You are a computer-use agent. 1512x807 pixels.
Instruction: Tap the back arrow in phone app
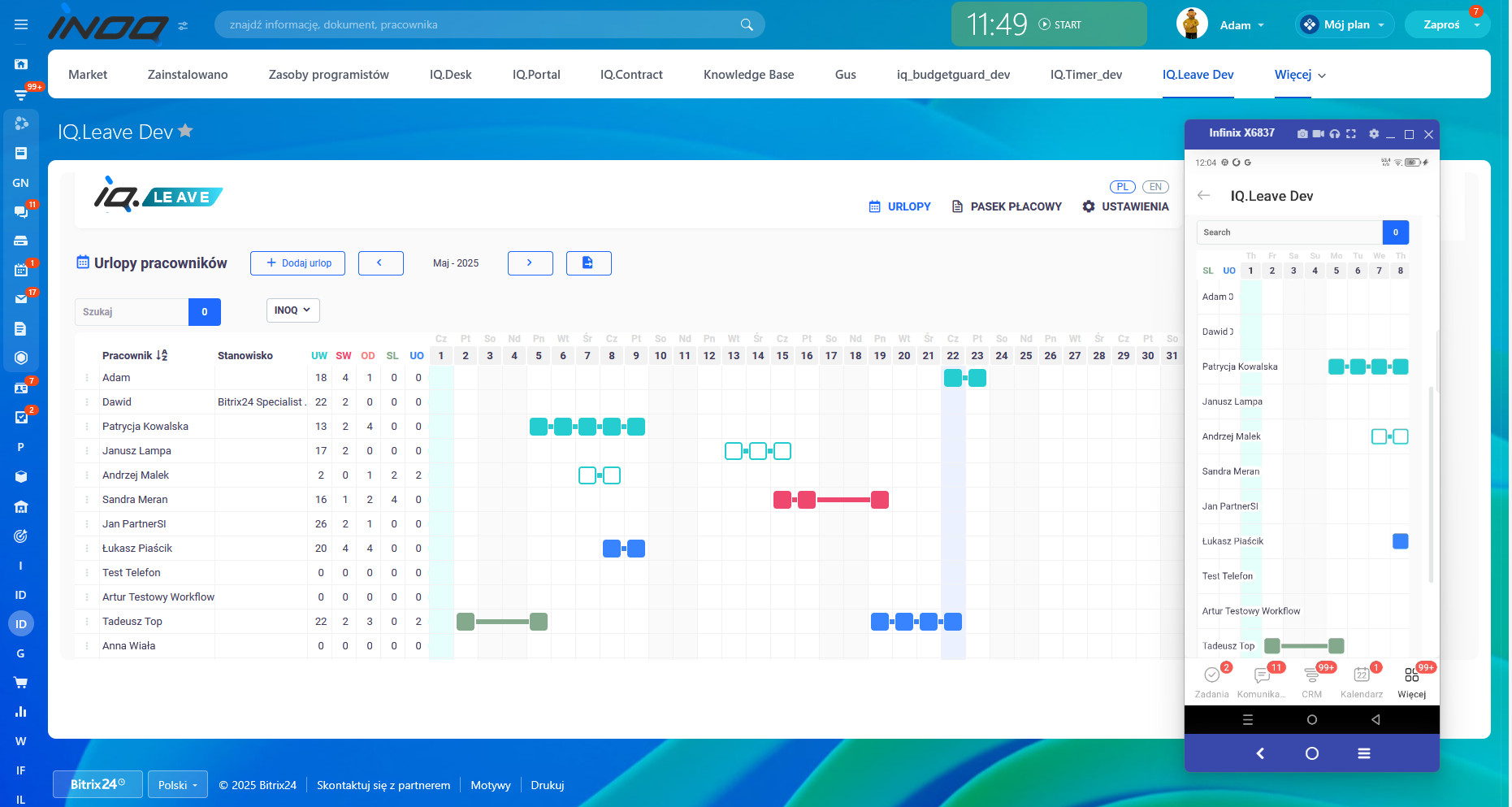[1204, 196]
